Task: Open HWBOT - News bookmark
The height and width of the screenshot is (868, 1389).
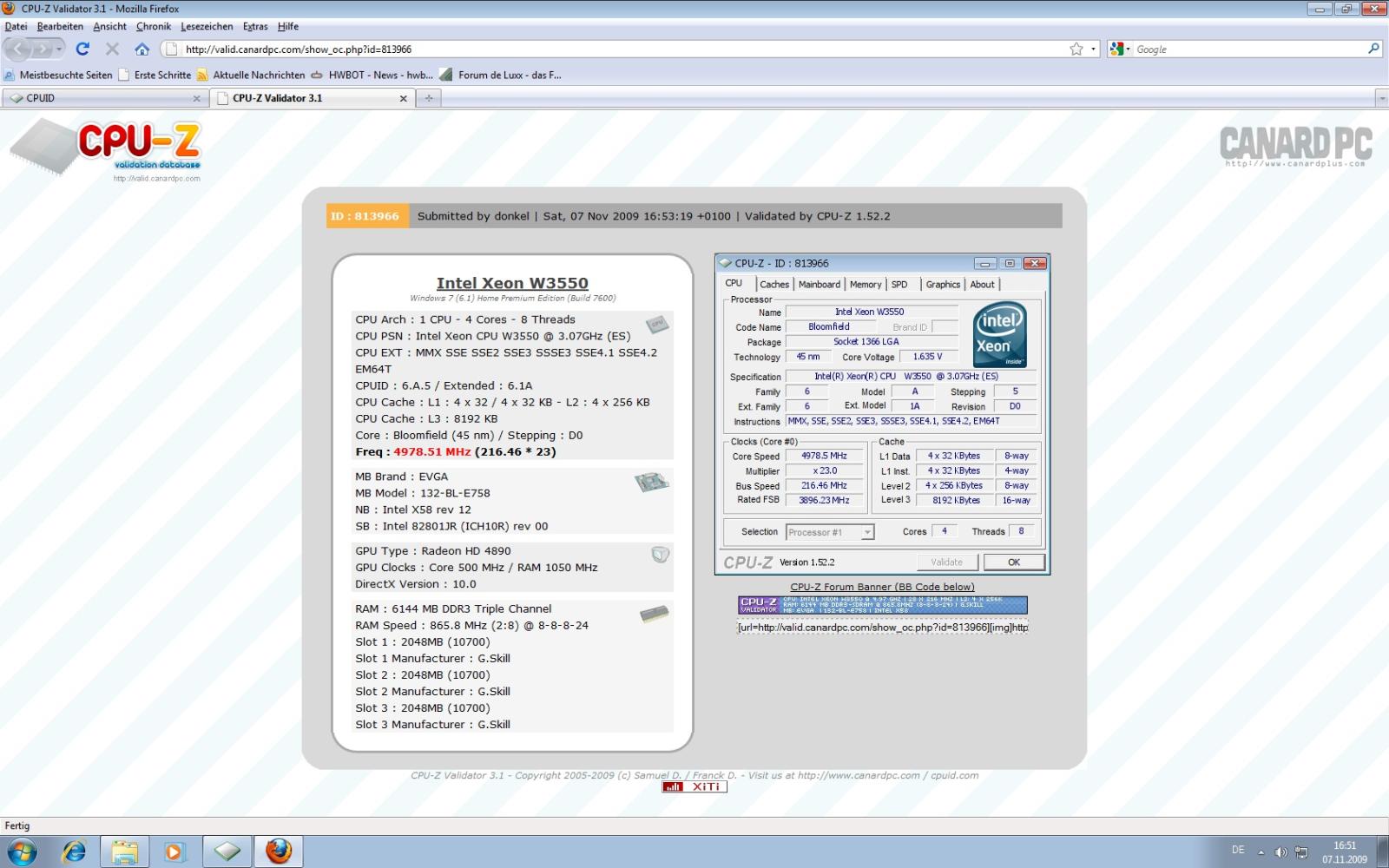Action: tap(372, 76)
